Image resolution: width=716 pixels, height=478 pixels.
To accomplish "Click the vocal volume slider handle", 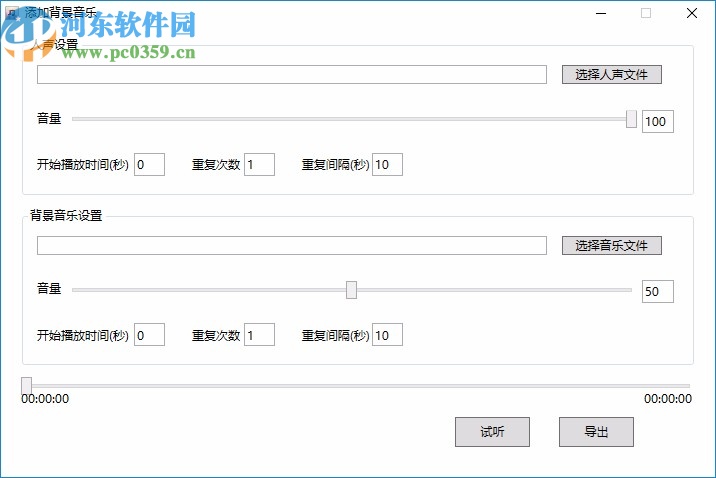I will [631, 119].
